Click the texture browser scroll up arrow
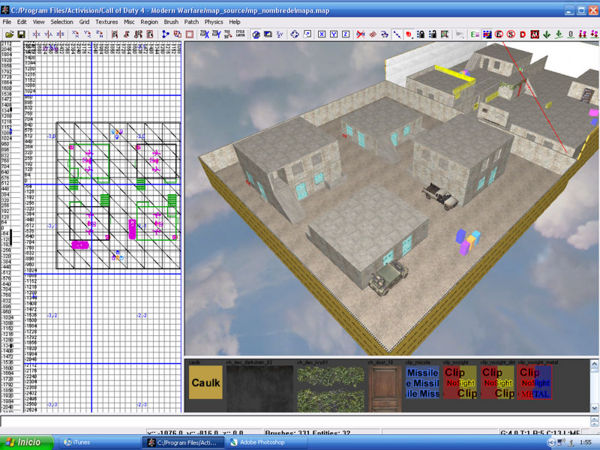This screenshot has width=600, height=450. pos(594,363)
